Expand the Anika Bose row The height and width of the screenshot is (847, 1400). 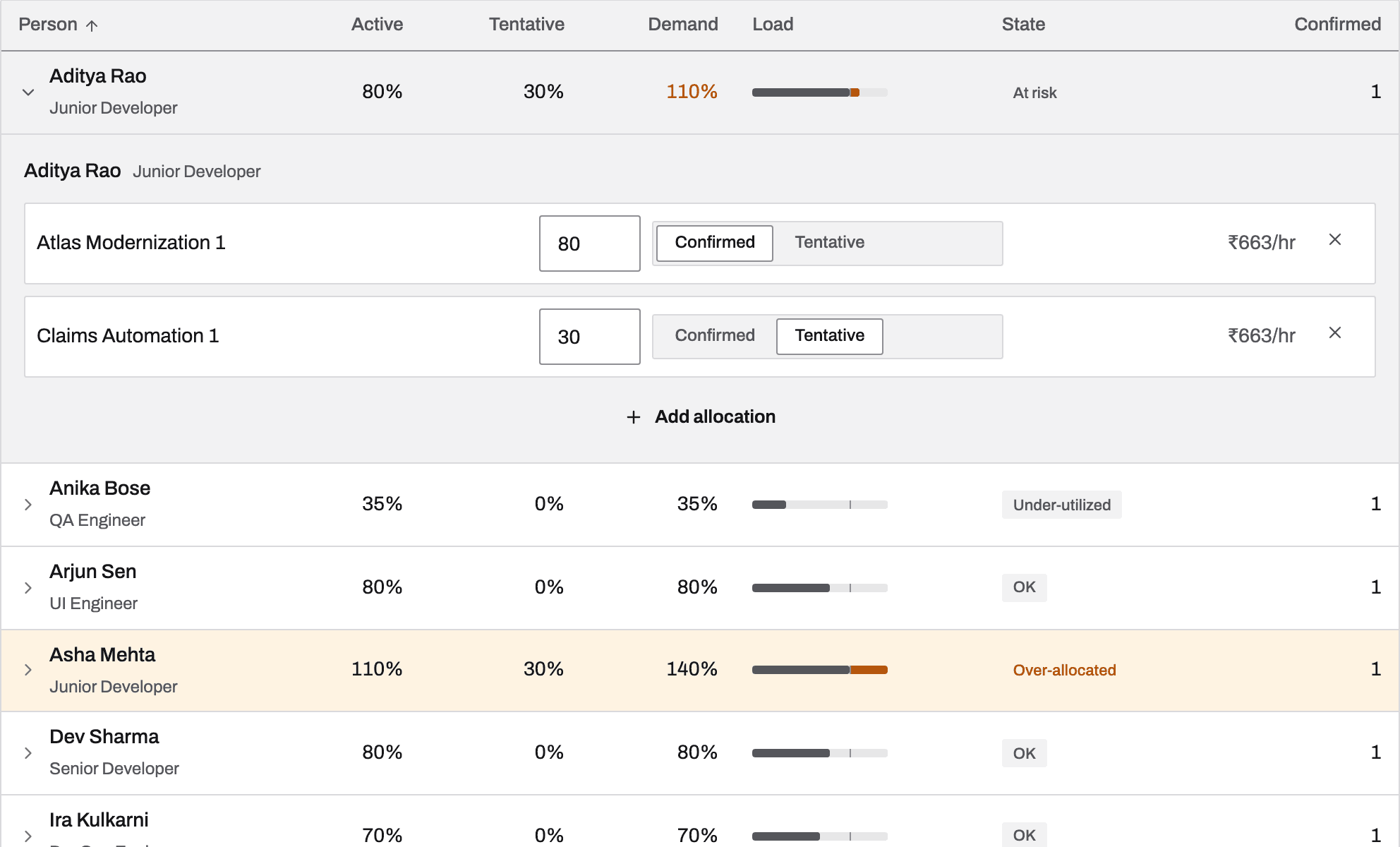click(x=28, y=505)
